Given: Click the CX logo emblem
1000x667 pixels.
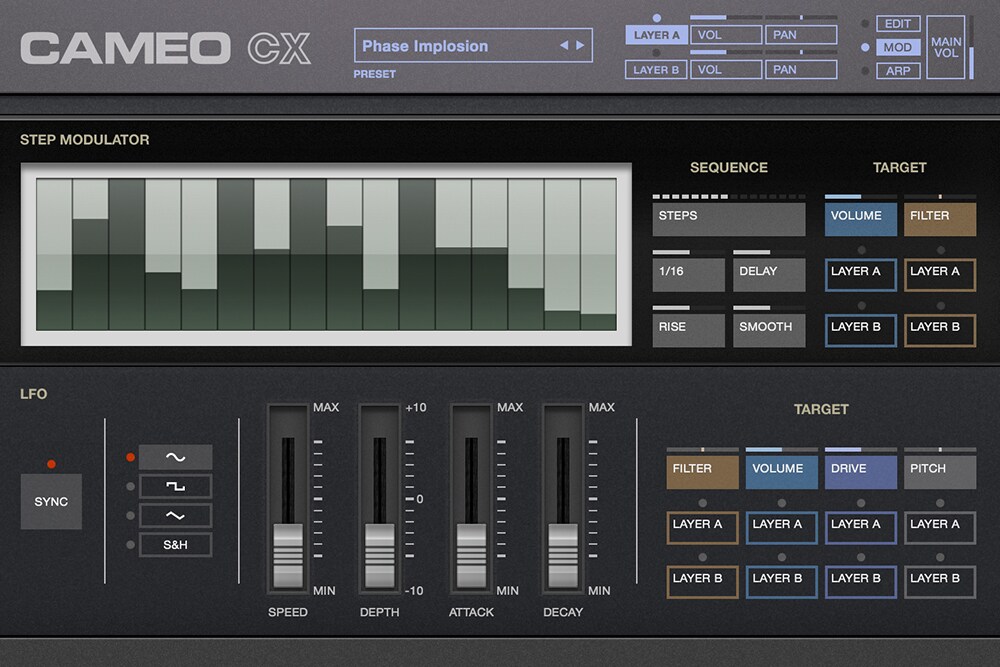Looking at the screenshot, I should pyautogui.click(x=280, y=48).
